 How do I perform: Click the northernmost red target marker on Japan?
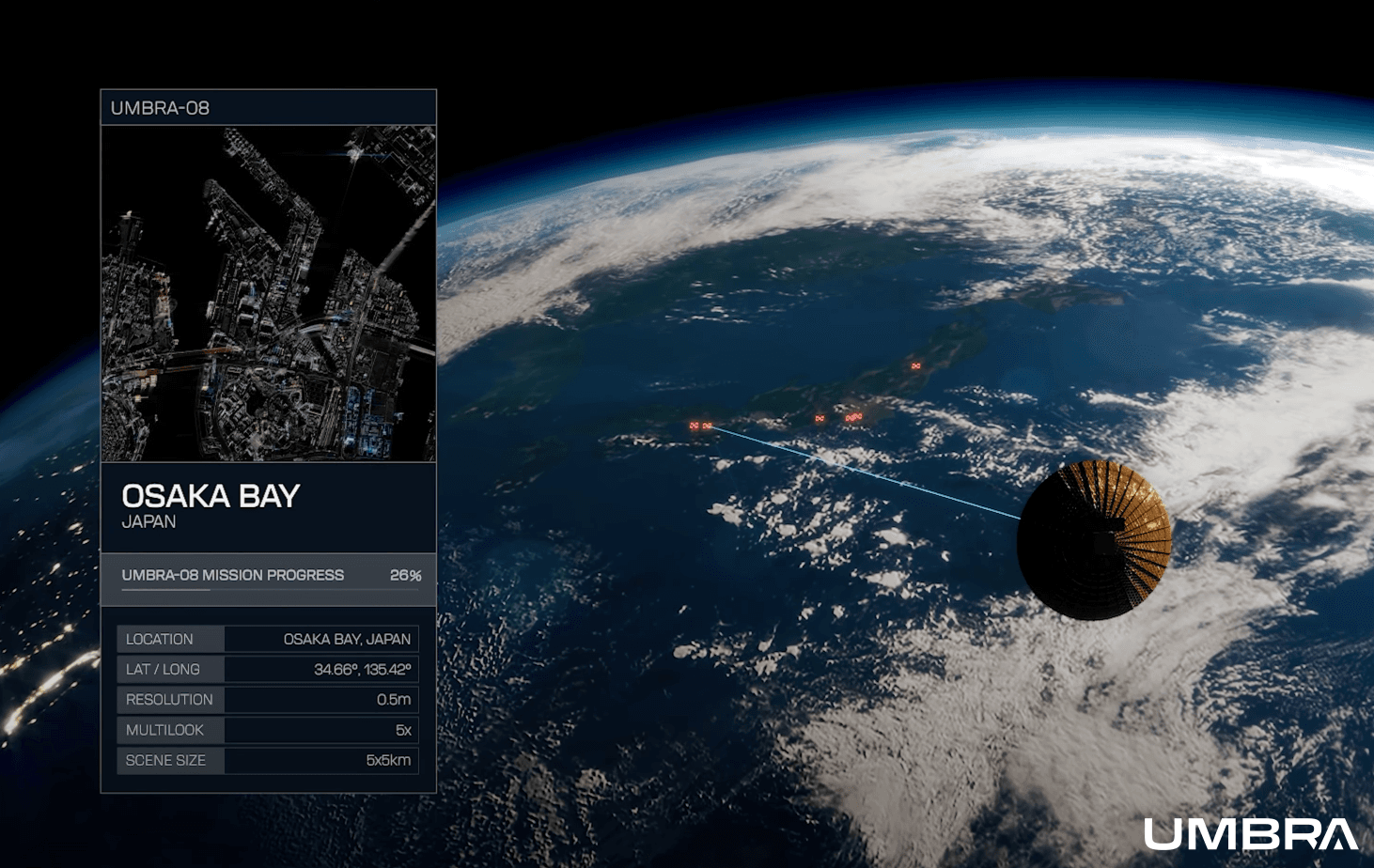tap(915, 365)
